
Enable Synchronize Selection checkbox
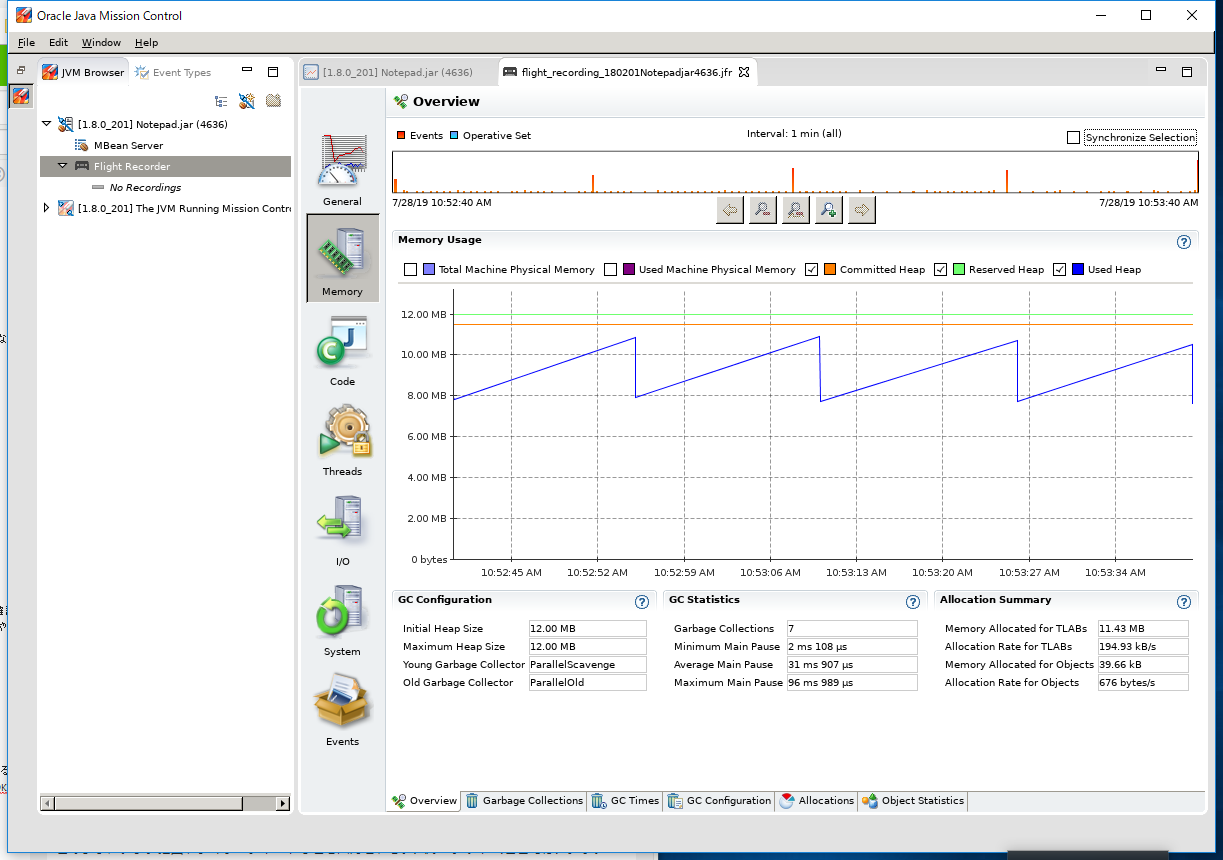coord(1074,138)
